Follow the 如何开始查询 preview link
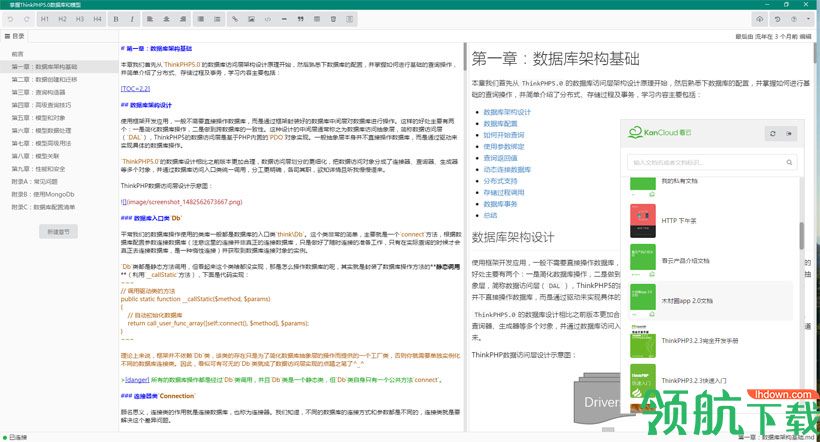The image size is (820, 442). (504, 135)
